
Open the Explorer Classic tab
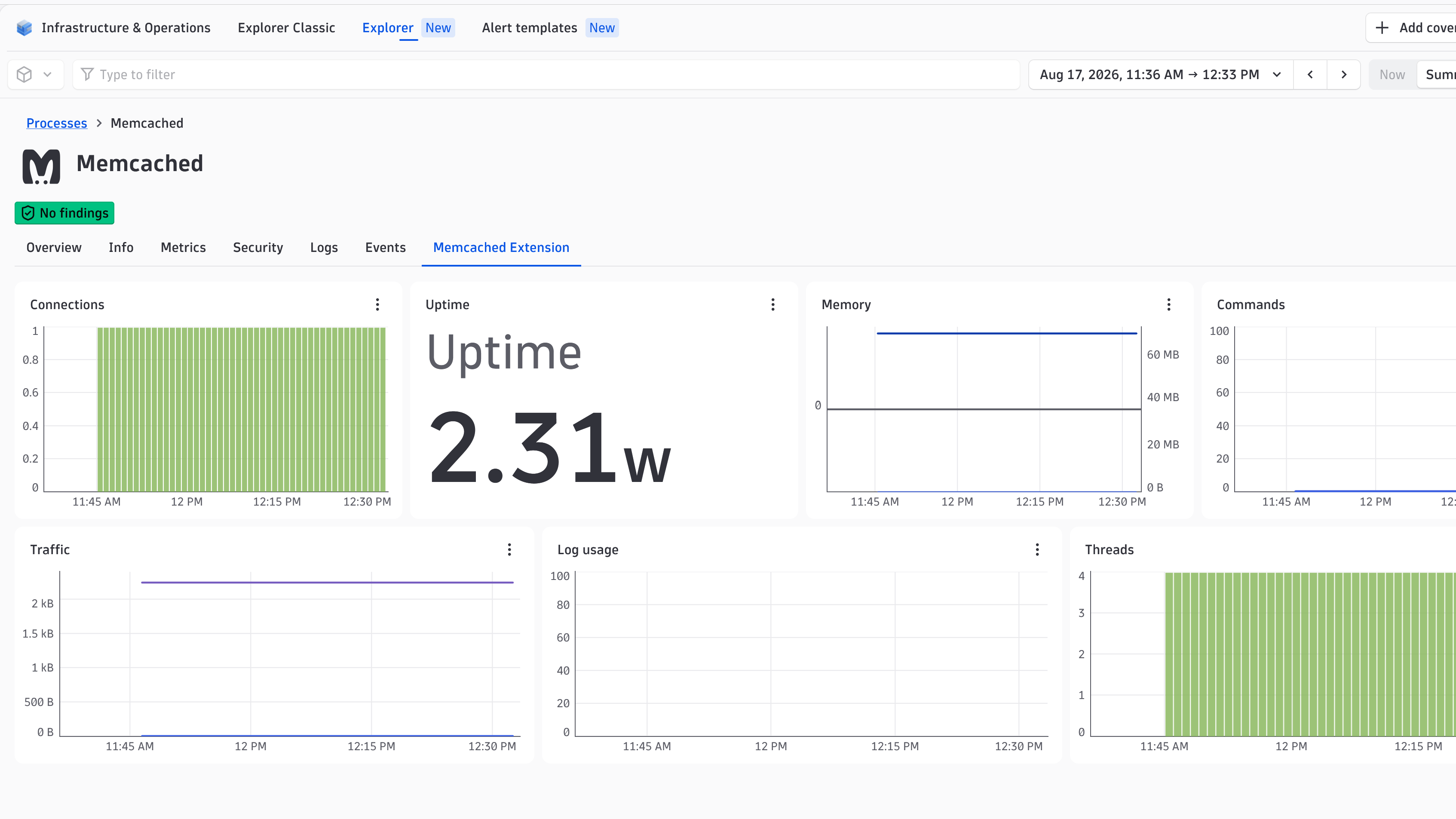click(x=287, y=28)
